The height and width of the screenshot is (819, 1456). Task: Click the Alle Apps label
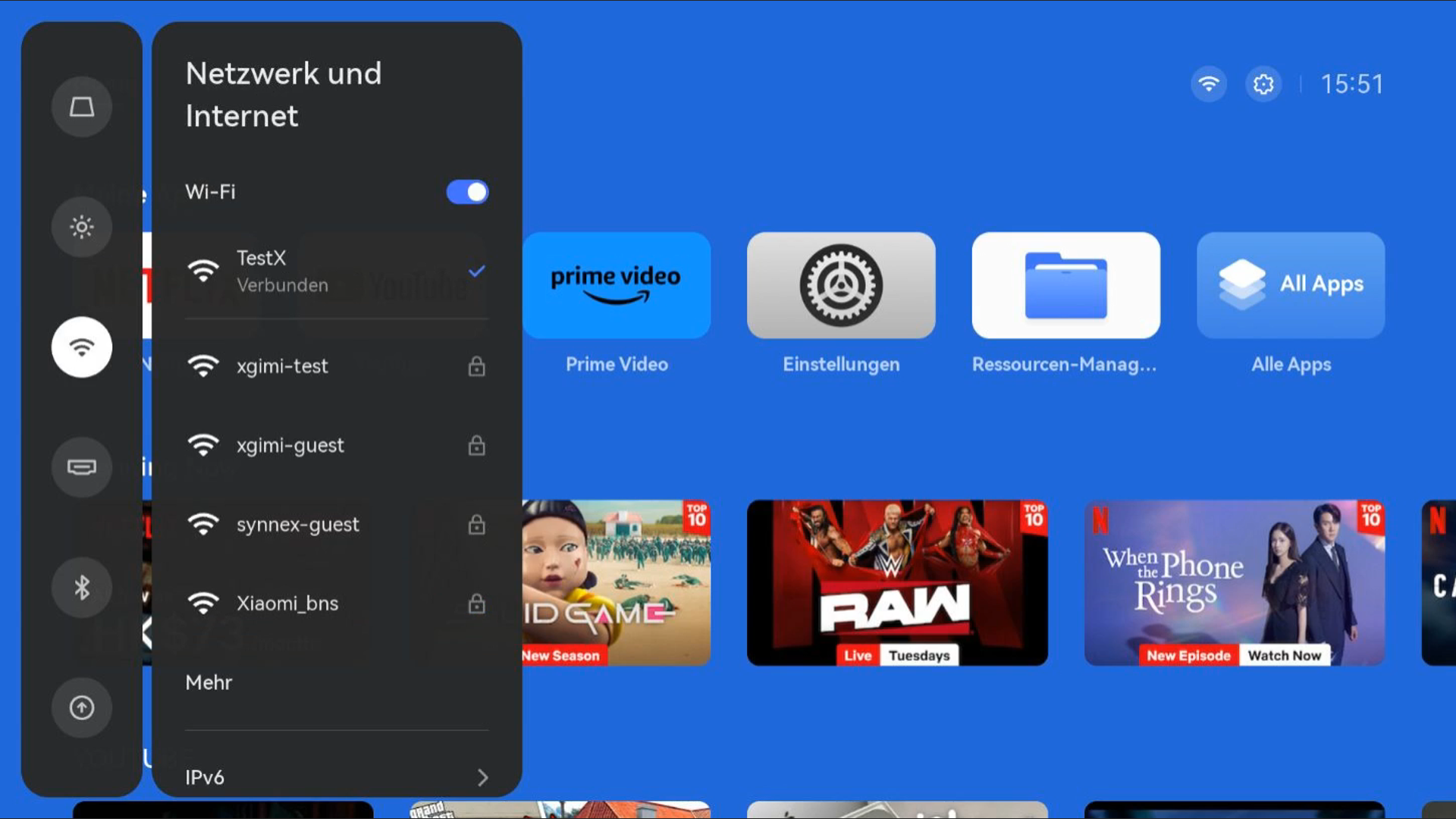[x=1291, y=365]
